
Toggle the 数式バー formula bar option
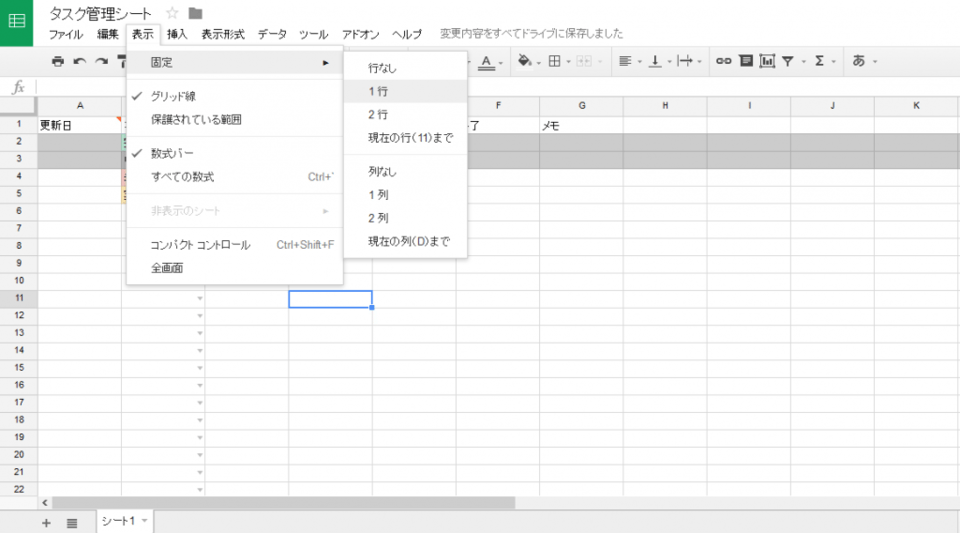tap(172, 154)
